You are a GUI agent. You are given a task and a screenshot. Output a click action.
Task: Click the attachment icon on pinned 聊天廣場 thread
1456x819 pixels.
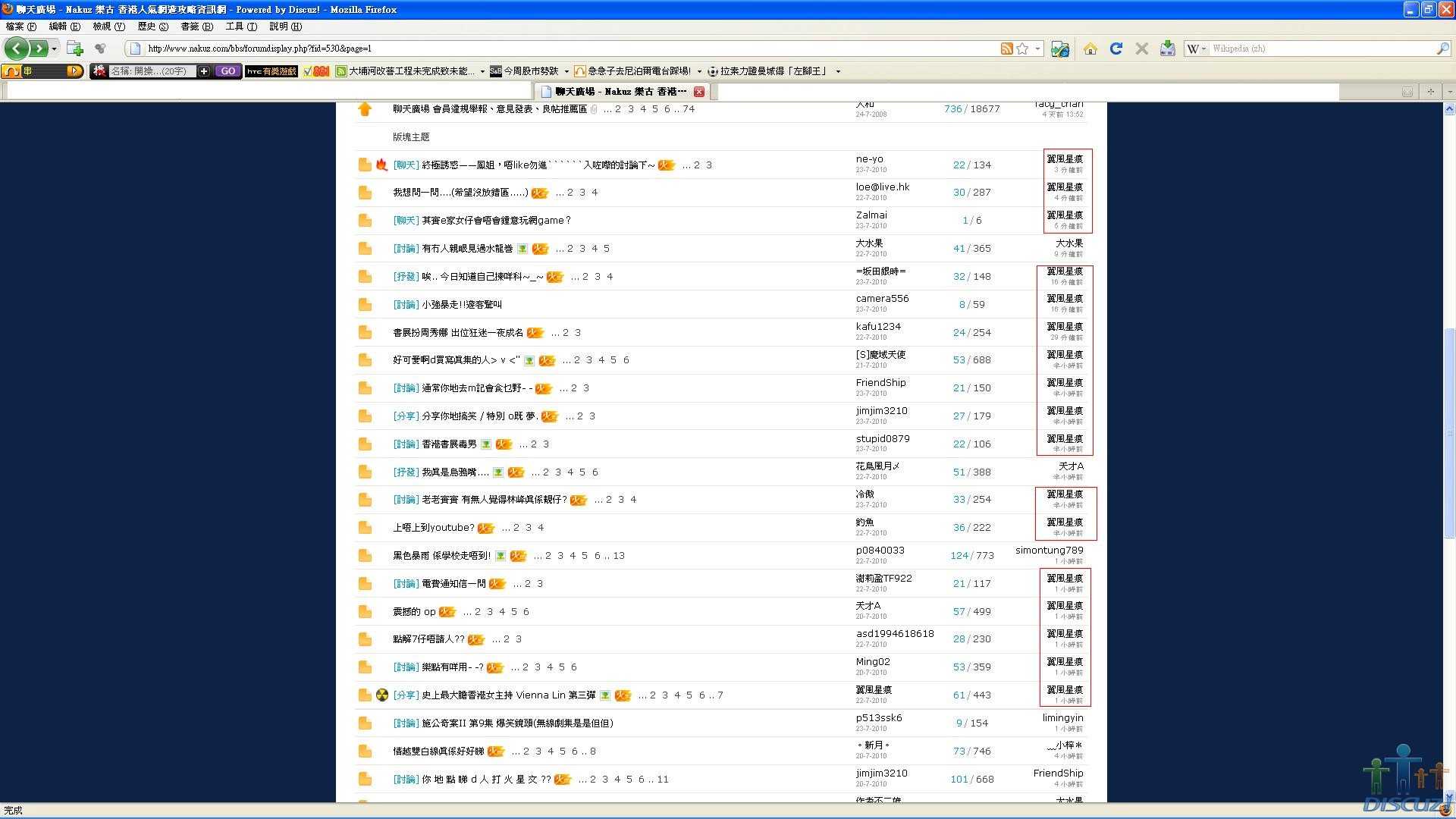[x=593, y=109]
